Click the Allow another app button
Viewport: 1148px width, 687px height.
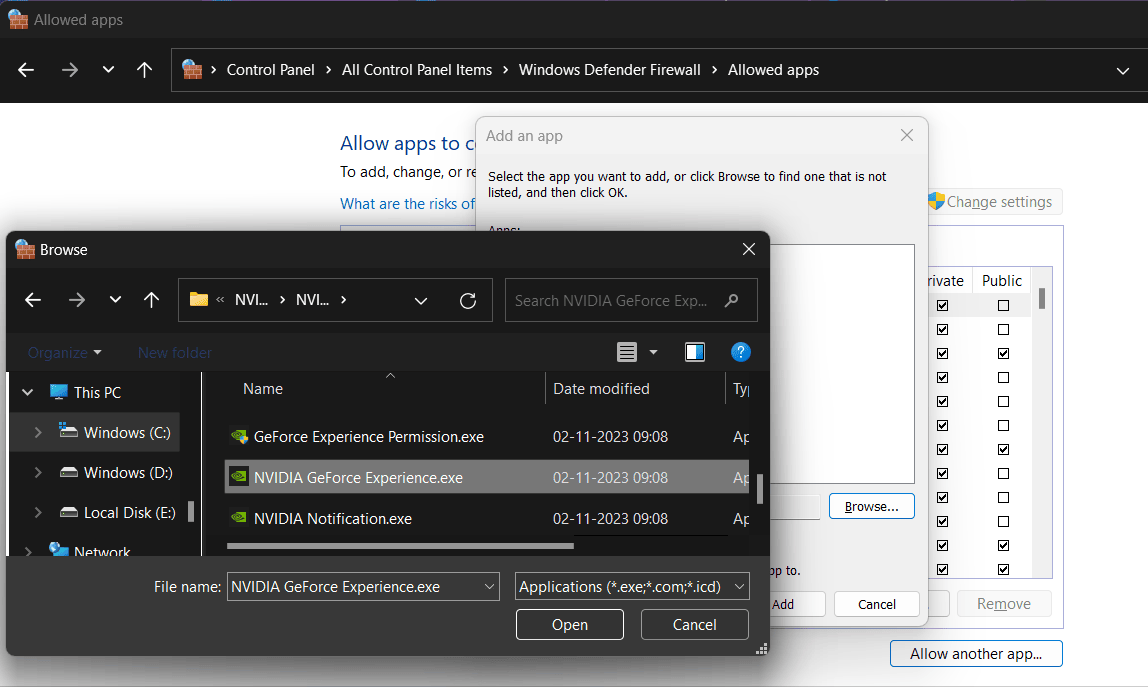click(x=975, y=653)
